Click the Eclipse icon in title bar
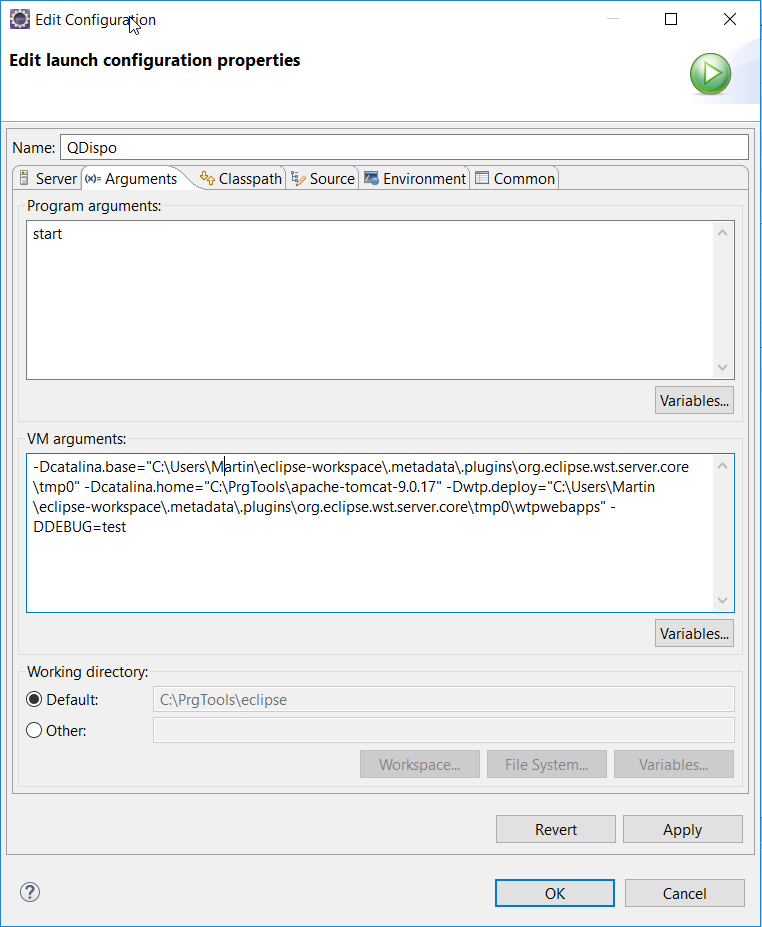Viewport: 762px width, 927px height. 18,19
